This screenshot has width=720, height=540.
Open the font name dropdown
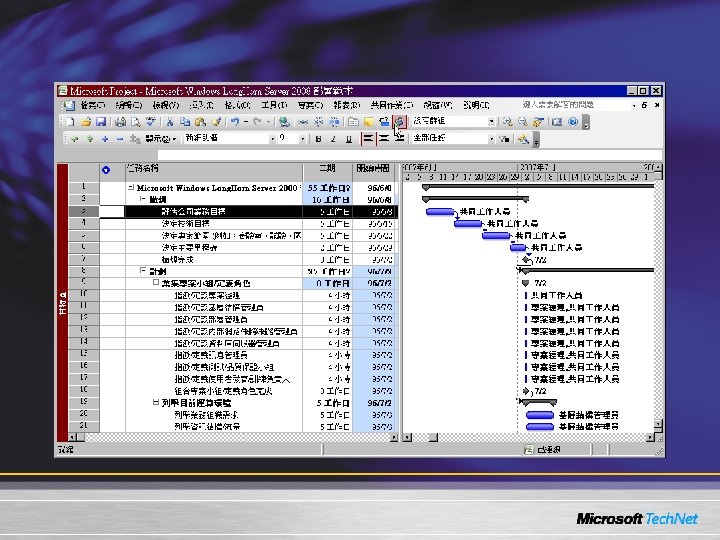272,139
